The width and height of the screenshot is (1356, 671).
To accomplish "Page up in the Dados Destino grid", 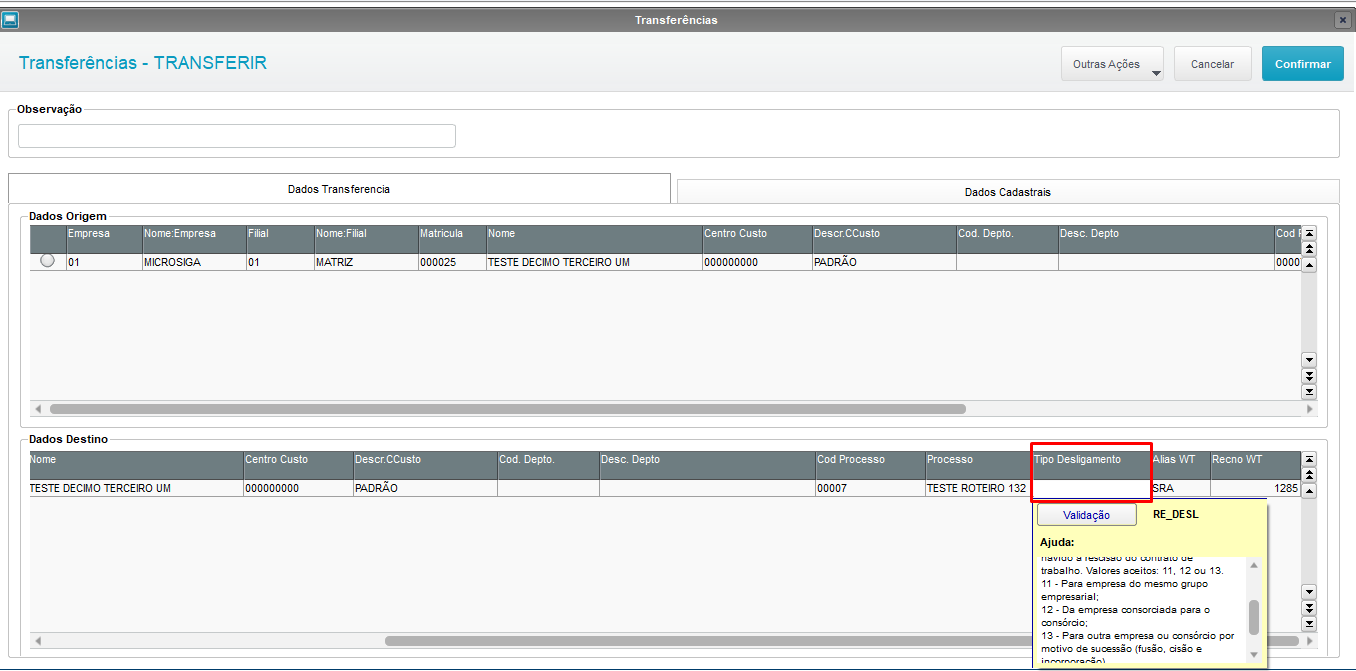I will 1309,474.
